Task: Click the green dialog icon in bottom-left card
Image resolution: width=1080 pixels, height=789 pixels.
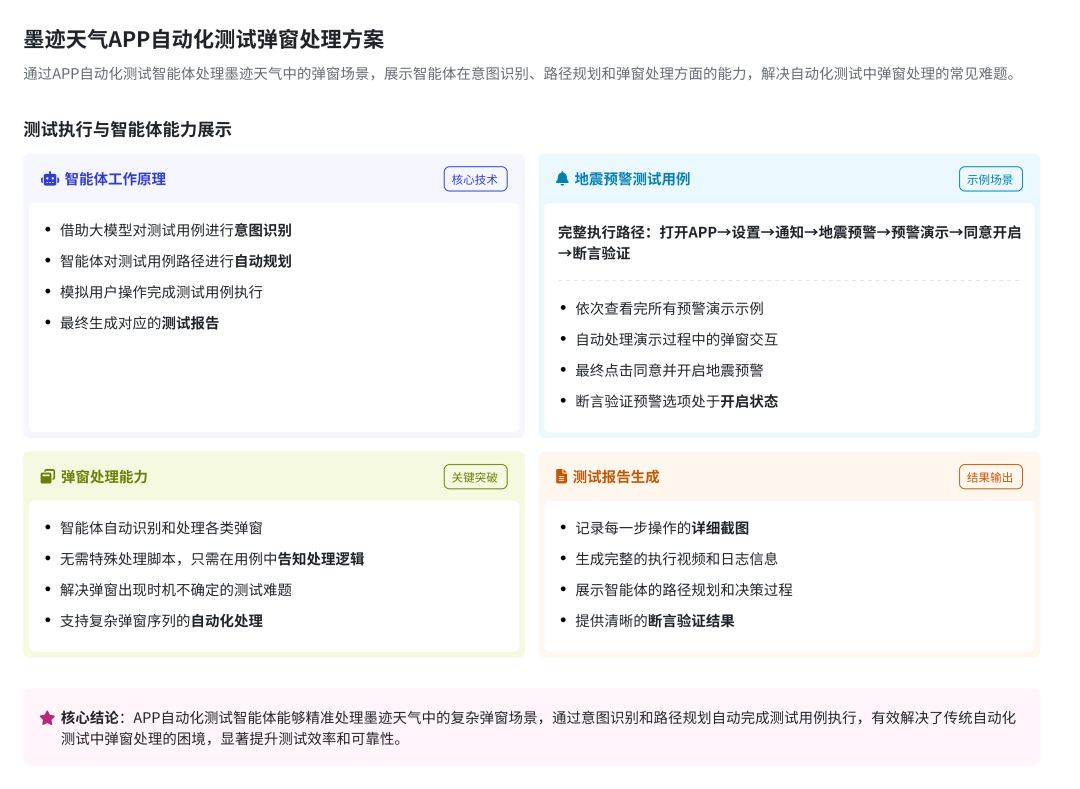Action: (x=48, y=477)
